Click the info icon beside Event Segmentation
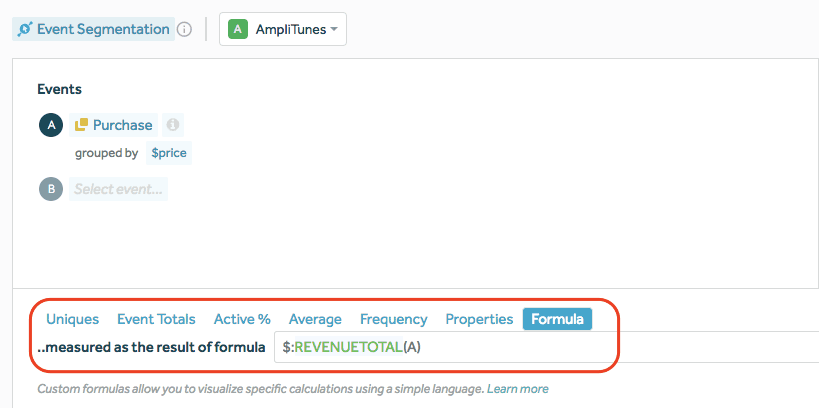The width and height of the screenshot is (819, 408). tap(184, 29)
